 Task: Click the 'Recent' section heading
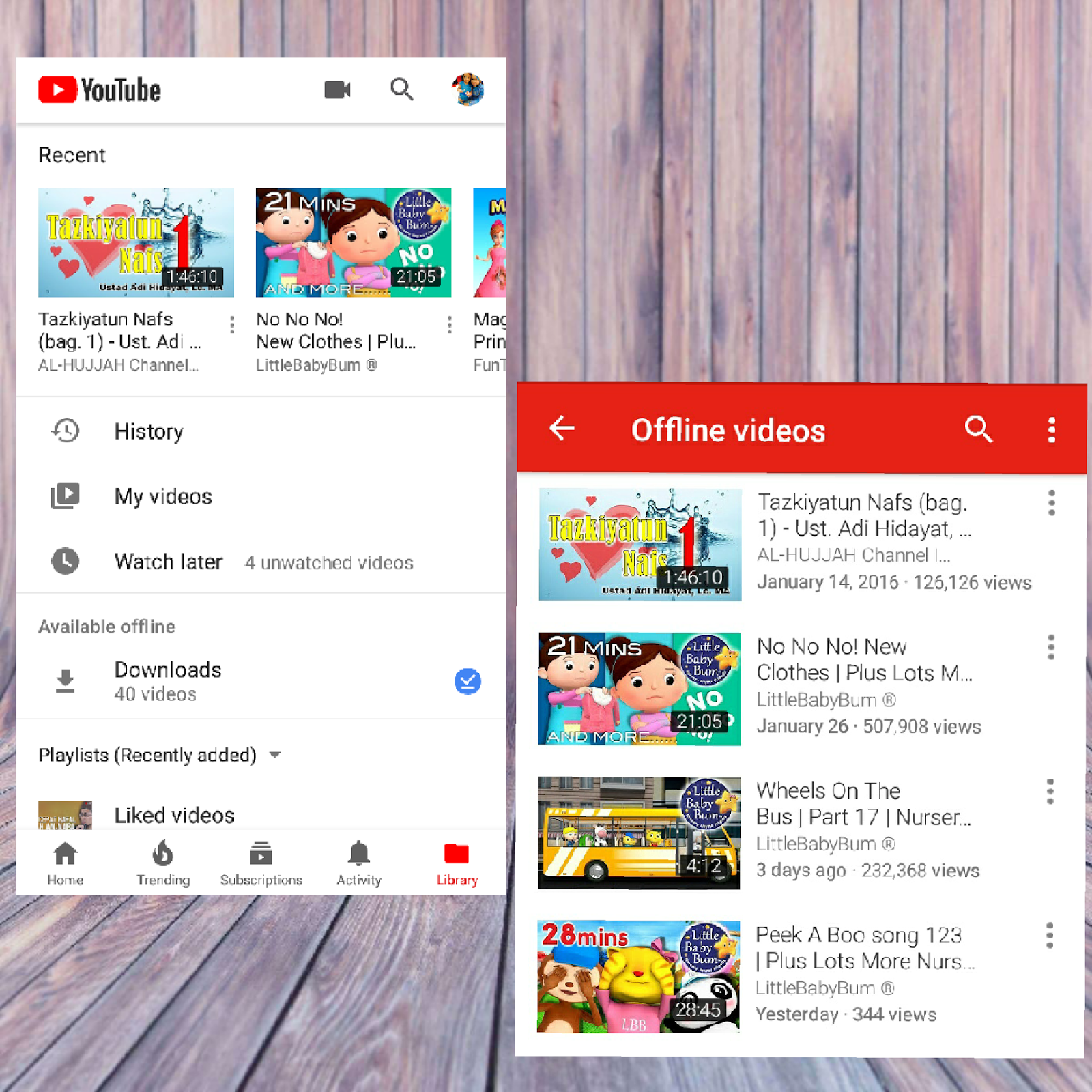[72, 155]
